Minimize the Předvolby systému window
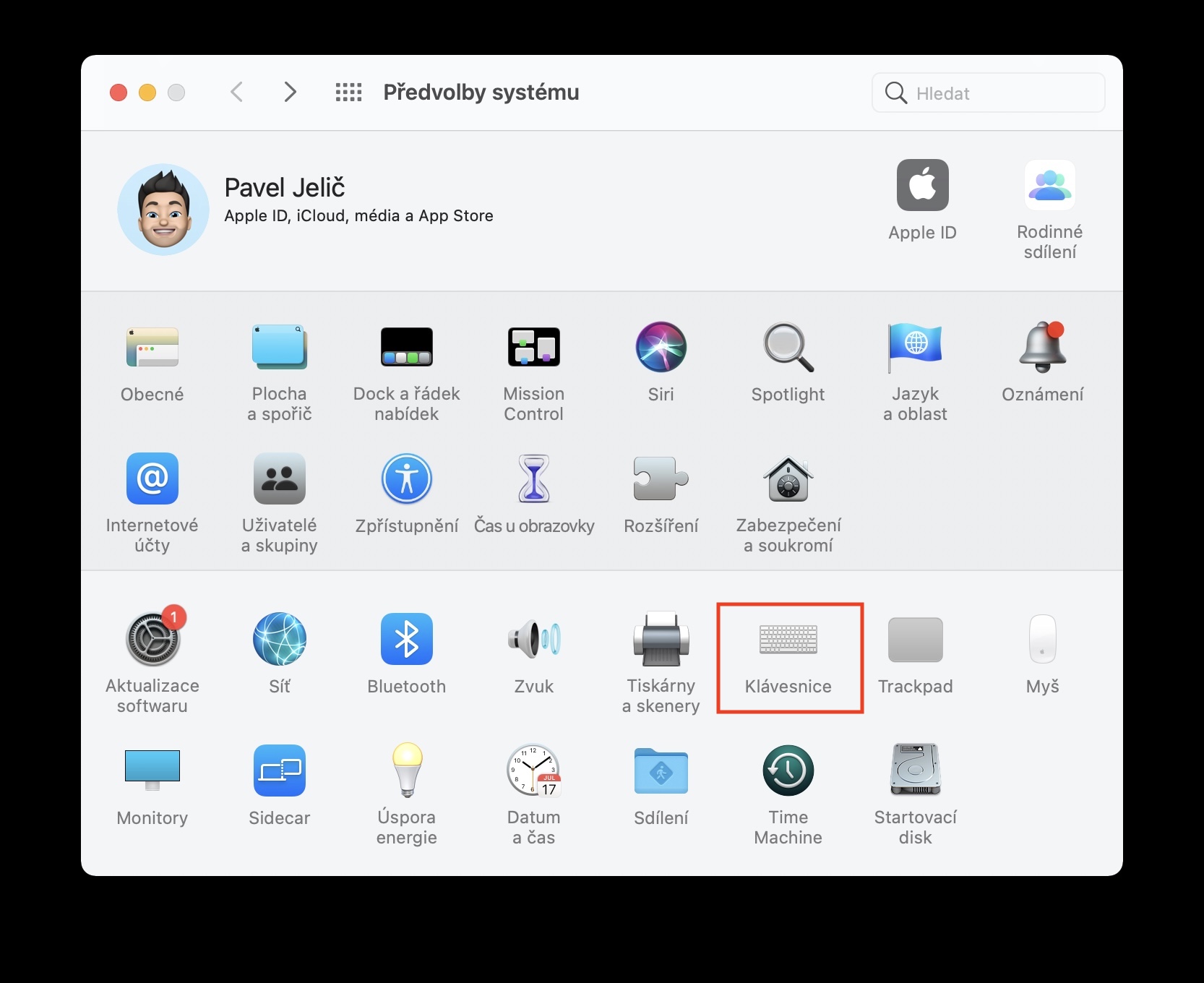Screen dimensions: 1204x983 pyautogui.click(x=147, y=93)
